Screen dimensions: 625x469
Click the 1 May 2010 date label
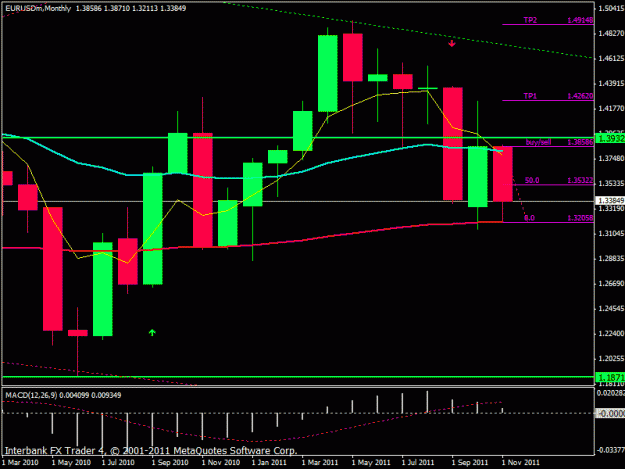71,462
